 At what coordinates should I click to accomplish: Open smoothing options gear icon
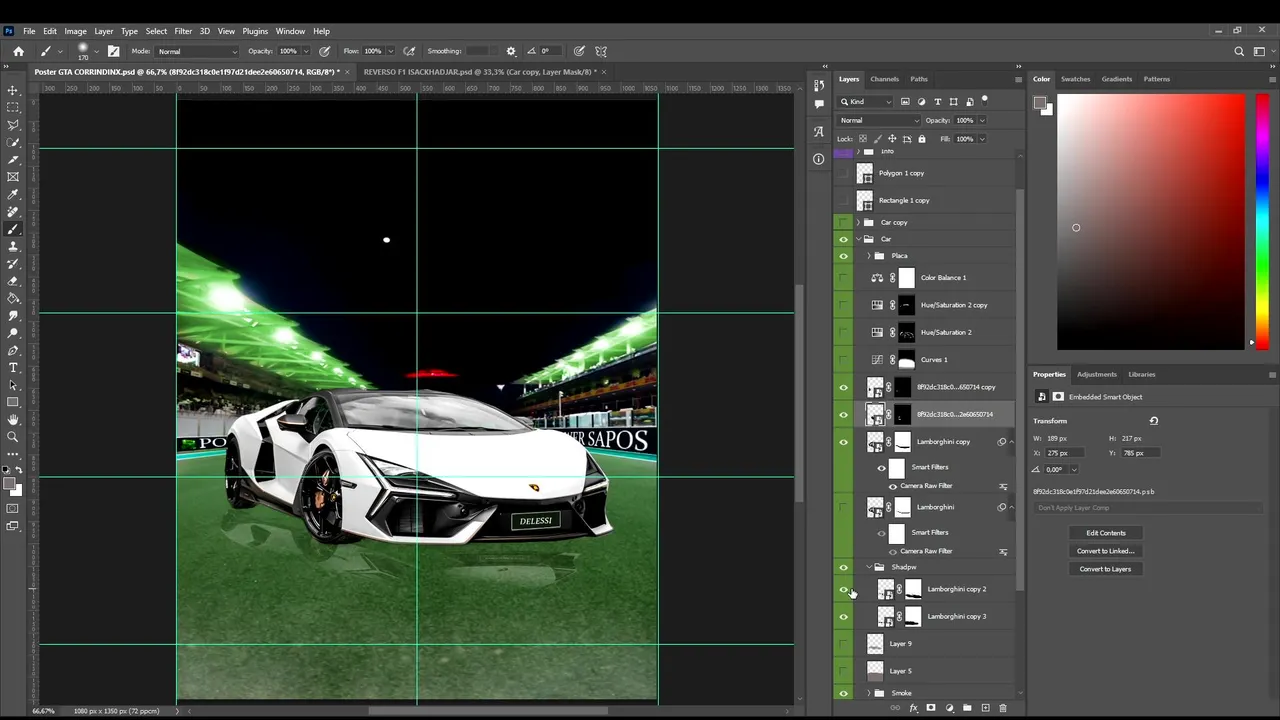[511, 51]
